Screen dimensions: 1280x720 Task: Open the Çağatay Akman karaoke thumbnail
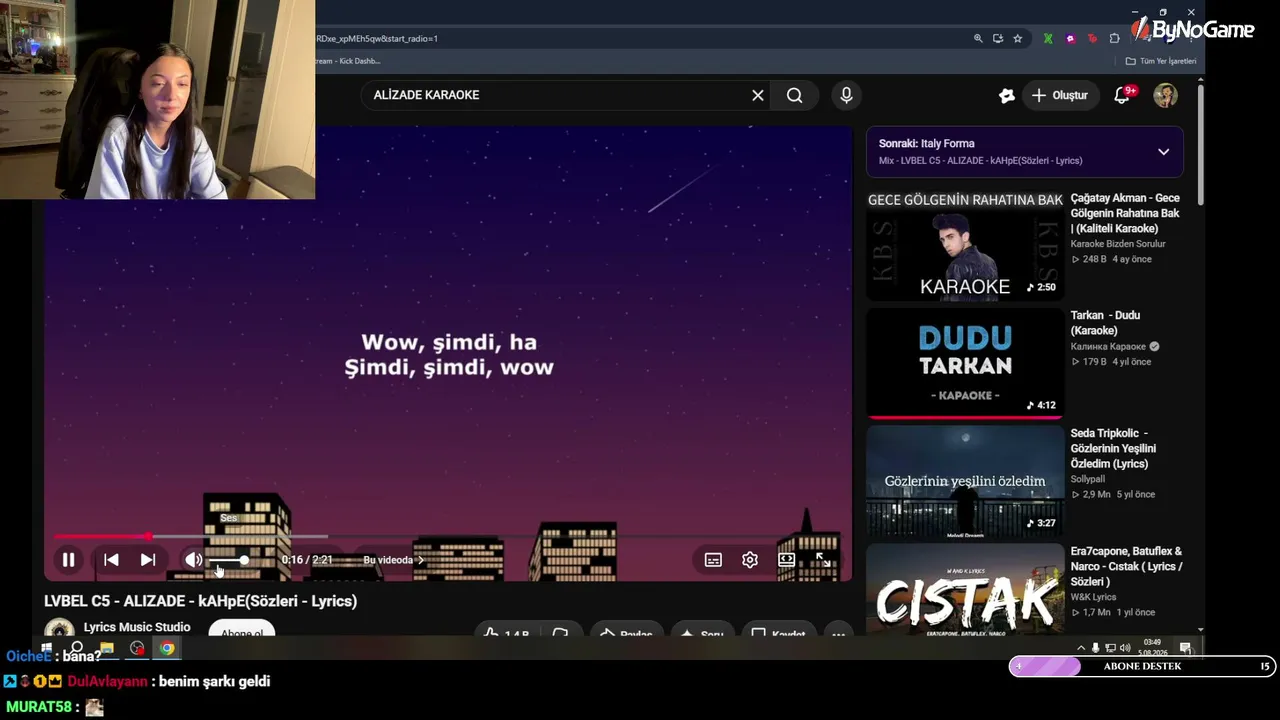pyautogui.click(x=965, y=245)
